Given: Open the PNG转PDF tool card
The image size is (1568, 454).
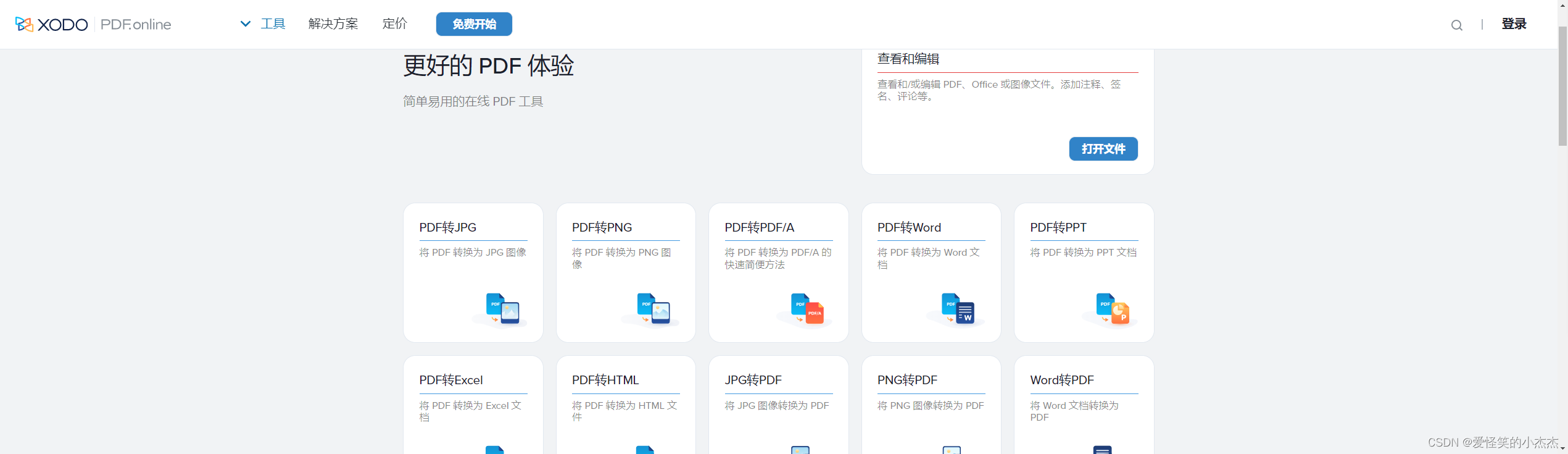Looking at the screenshot, I should point(931,405).
